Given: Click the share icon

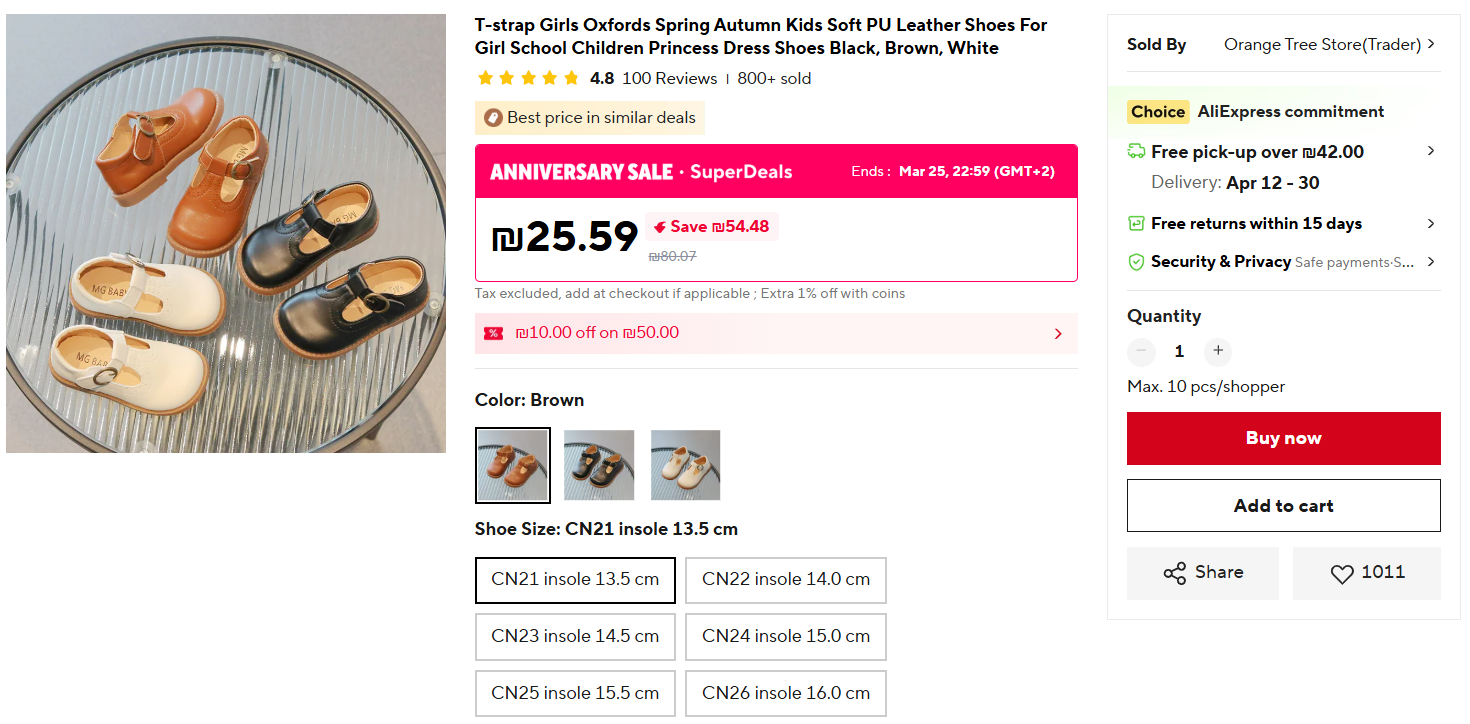Looking at the screenshot, I should click(x=1175, y=573).
